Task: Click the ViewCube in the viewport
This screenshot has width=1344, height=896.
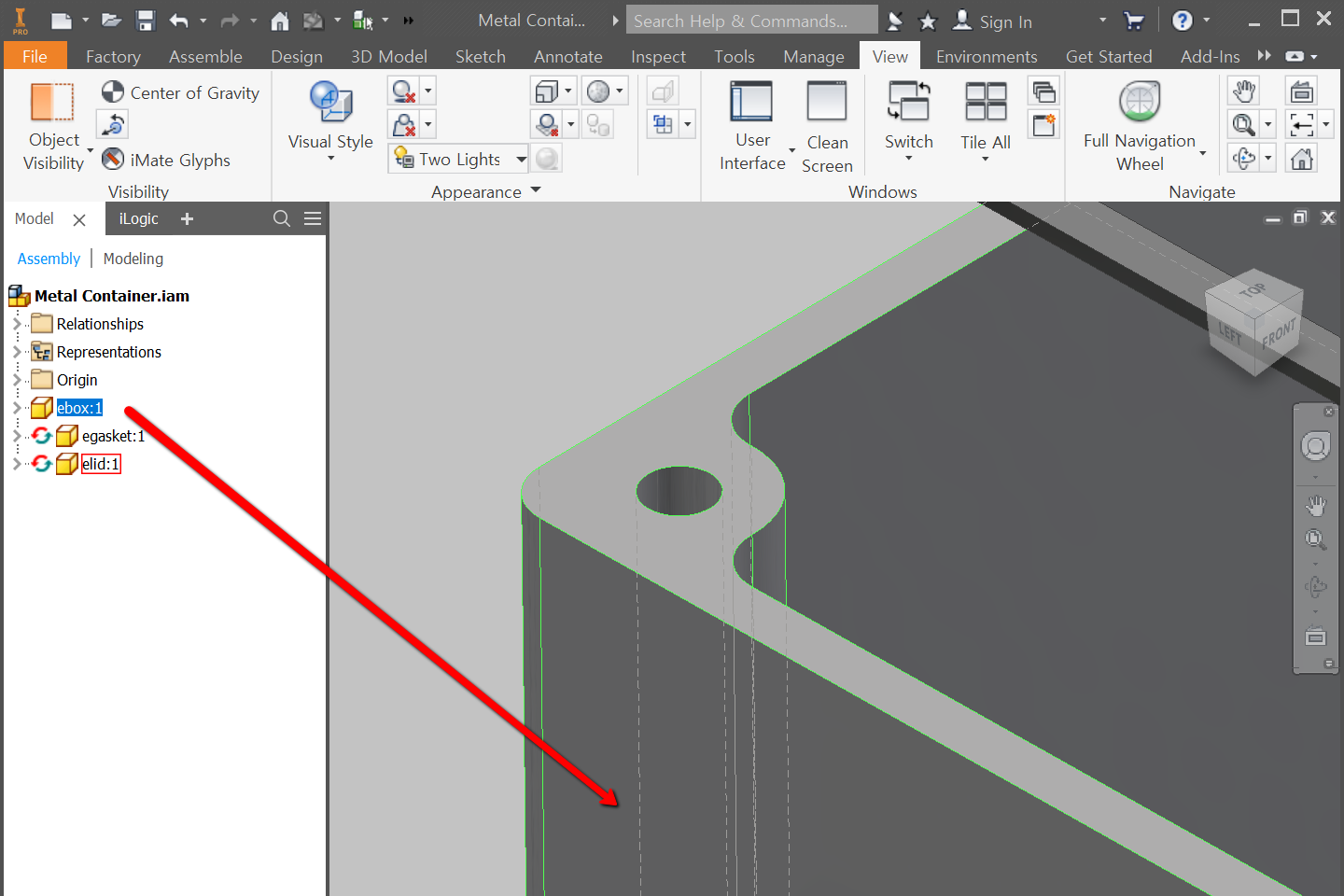Action: pos(1253,324)
